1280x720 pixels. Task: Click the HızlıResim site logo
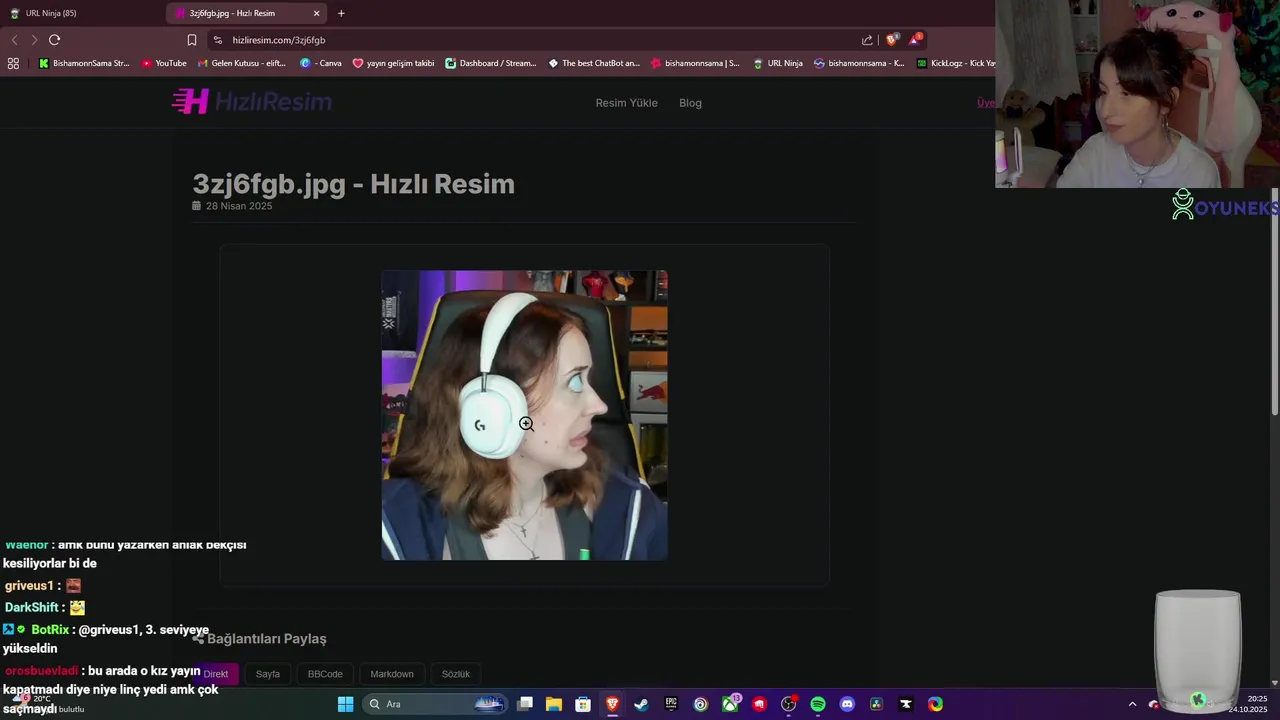(251, 101)
